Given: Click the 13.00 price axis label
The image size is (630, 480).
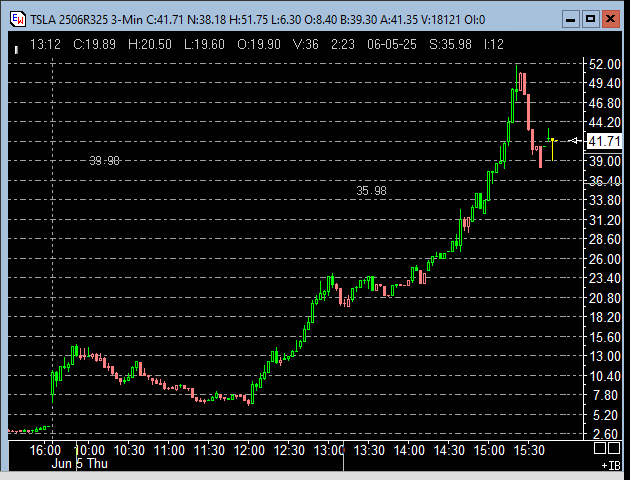Looking at the screenshot, I should click(604, 356).
